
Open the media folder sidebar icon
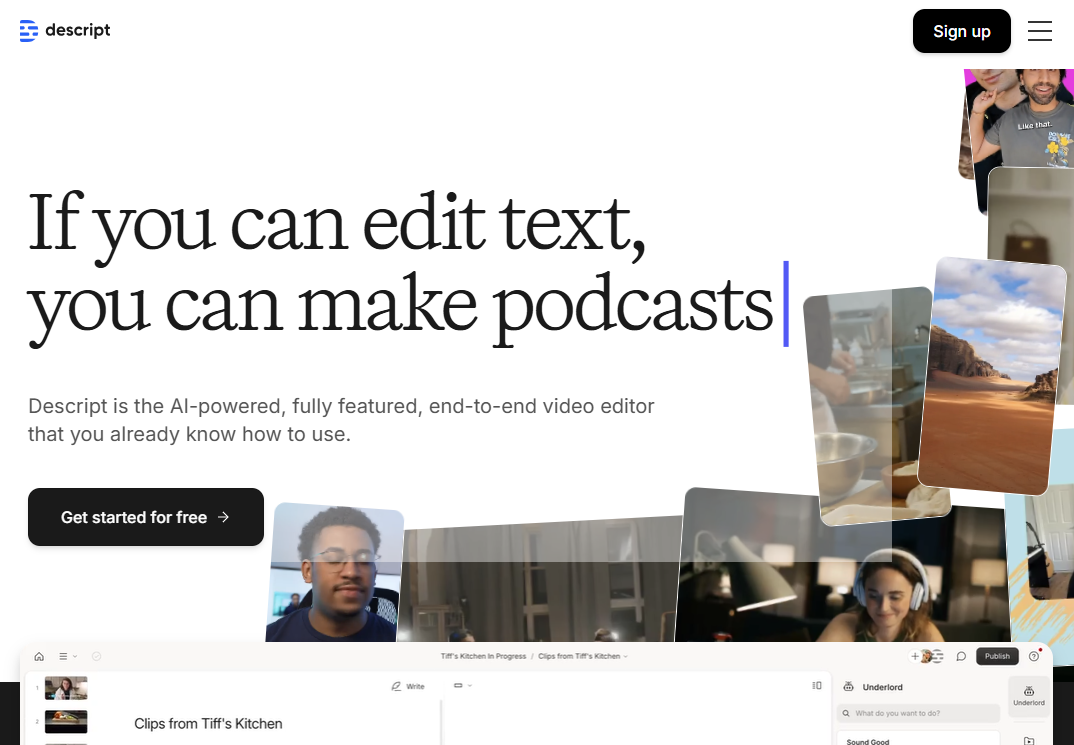(1029, 740)
